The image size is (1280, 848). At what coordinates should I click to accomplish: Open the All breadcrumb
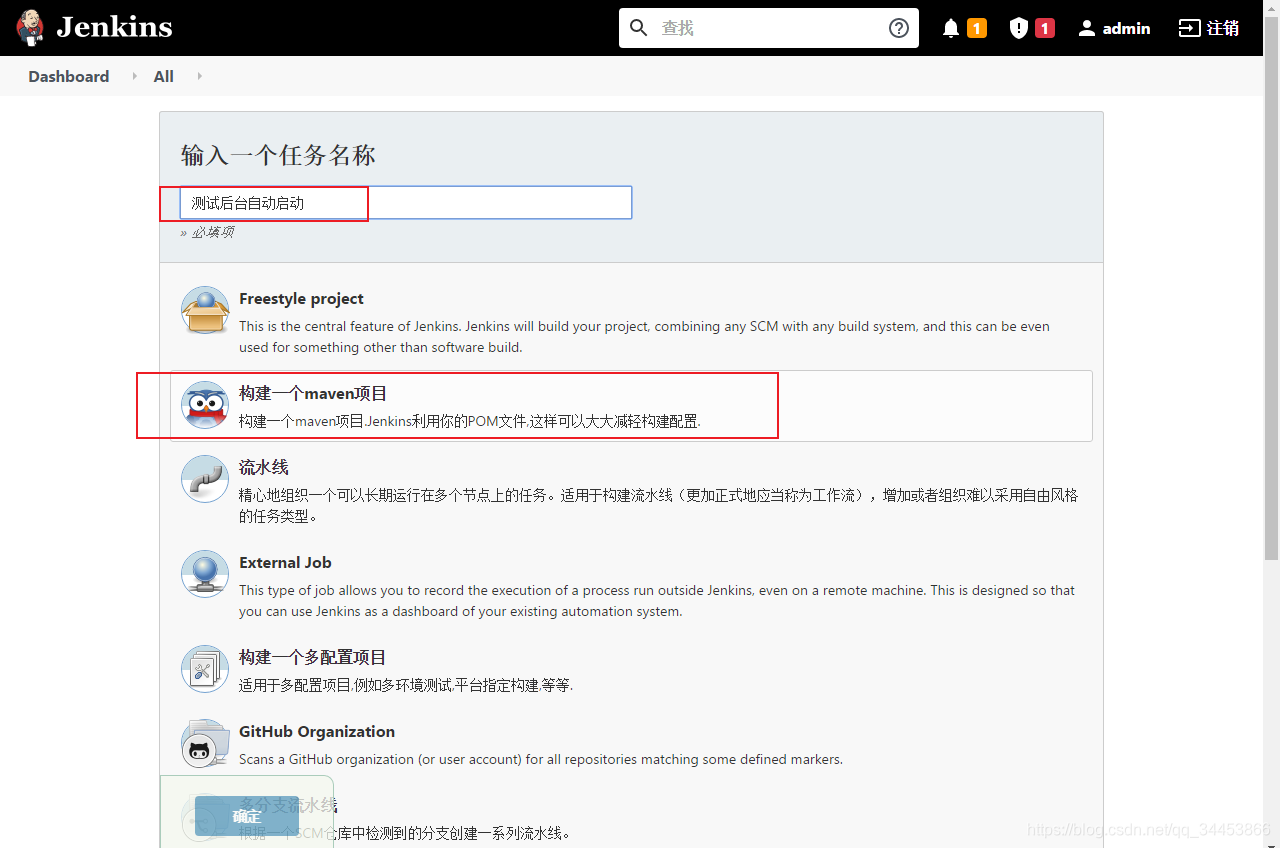tap(164, 76)
